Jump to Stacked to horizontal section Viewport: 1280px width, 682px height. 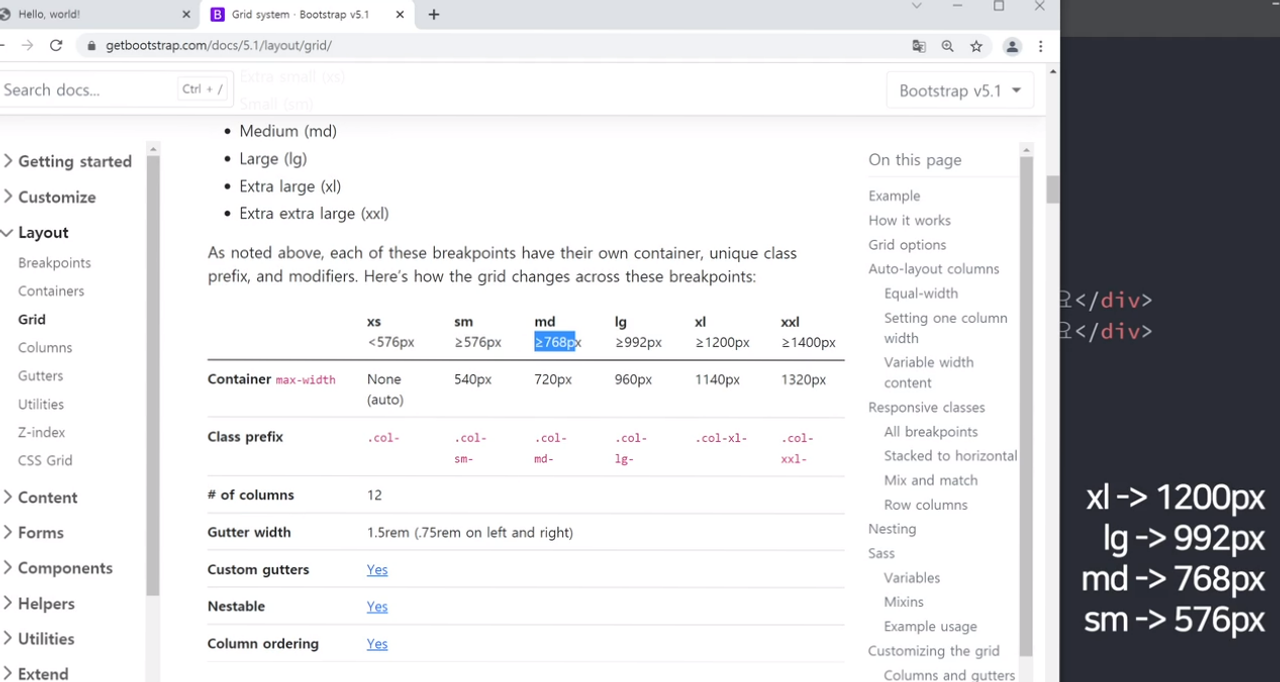click(x=950, y=456)
